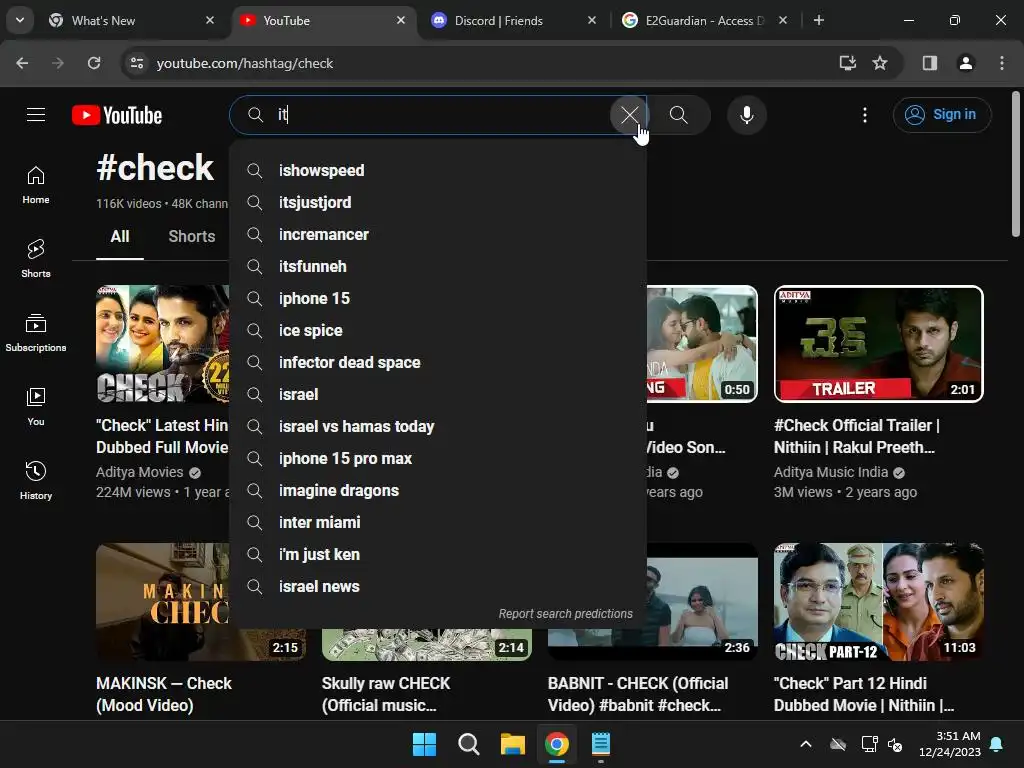Choose the ishowspeed suggestion

tap(438, 170)
